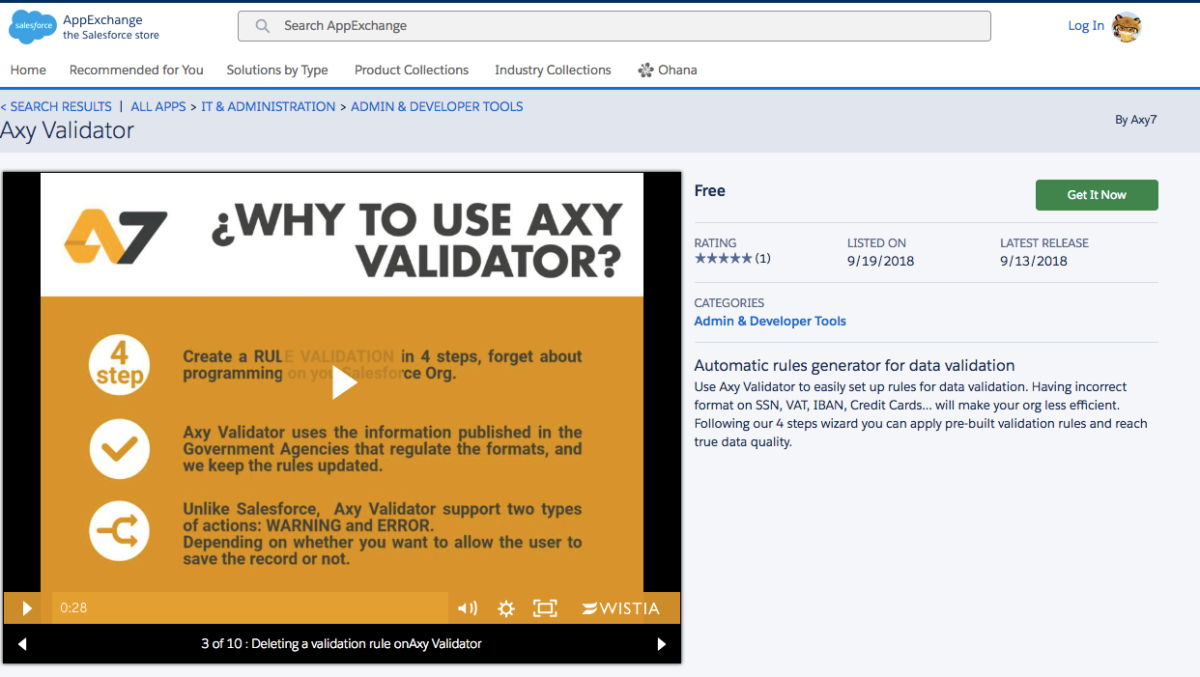This screenshot has width=1200, height=677.
Task: Click the By Axy7 publisher text
Action: pyautogui.click(x=1136, y=120)
